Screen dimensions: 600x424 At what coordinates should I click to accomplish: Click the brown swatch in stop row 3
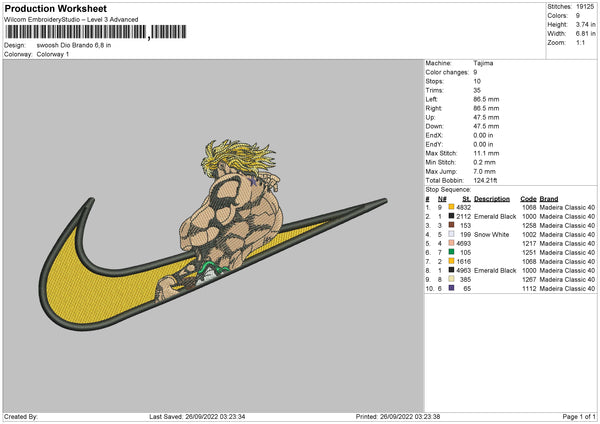pos(451,225)
